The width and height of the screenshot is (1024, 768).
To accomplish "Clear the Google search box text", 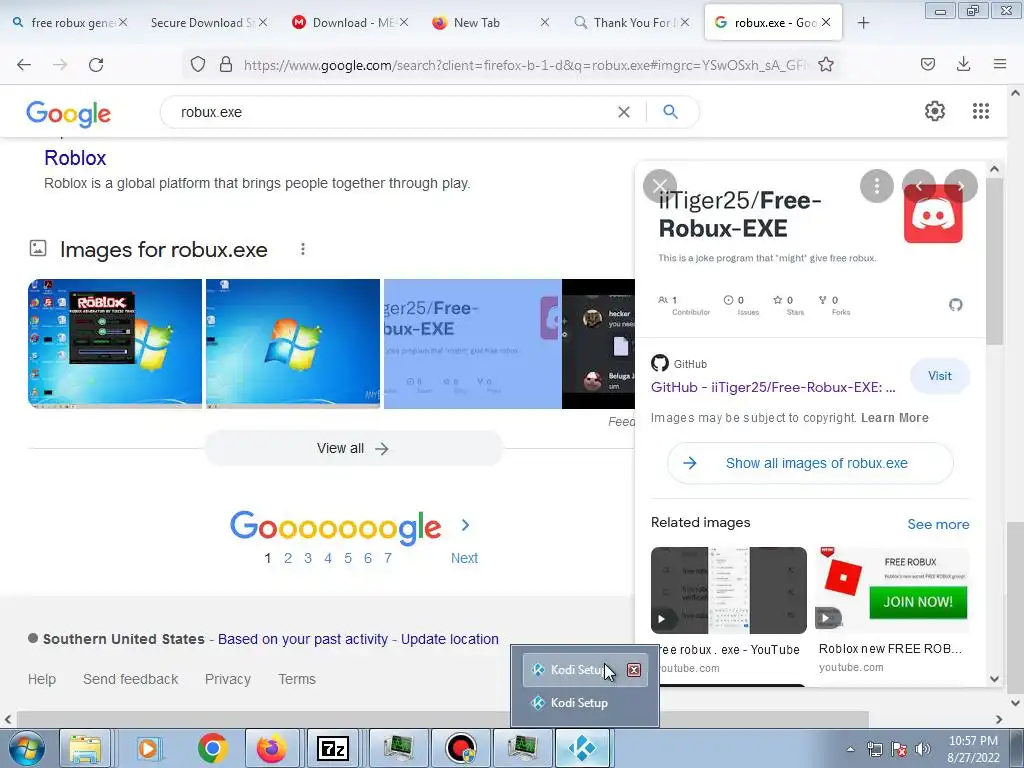I will 624,112.
